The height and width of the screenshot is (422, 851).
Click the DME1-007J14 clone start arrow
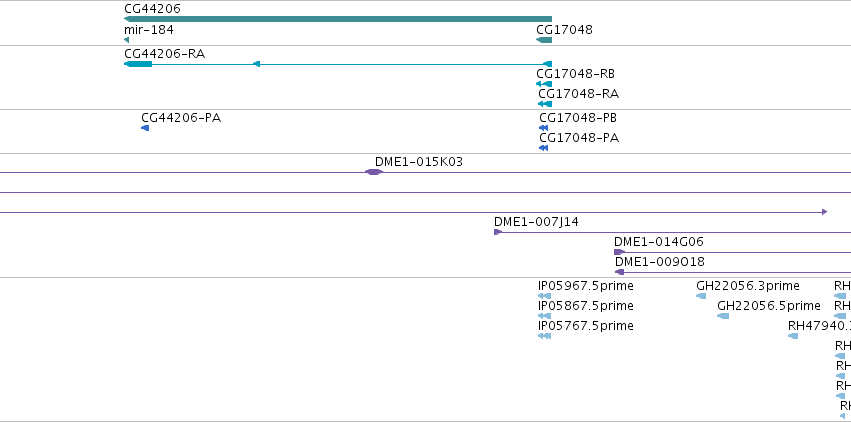[498, 232]
